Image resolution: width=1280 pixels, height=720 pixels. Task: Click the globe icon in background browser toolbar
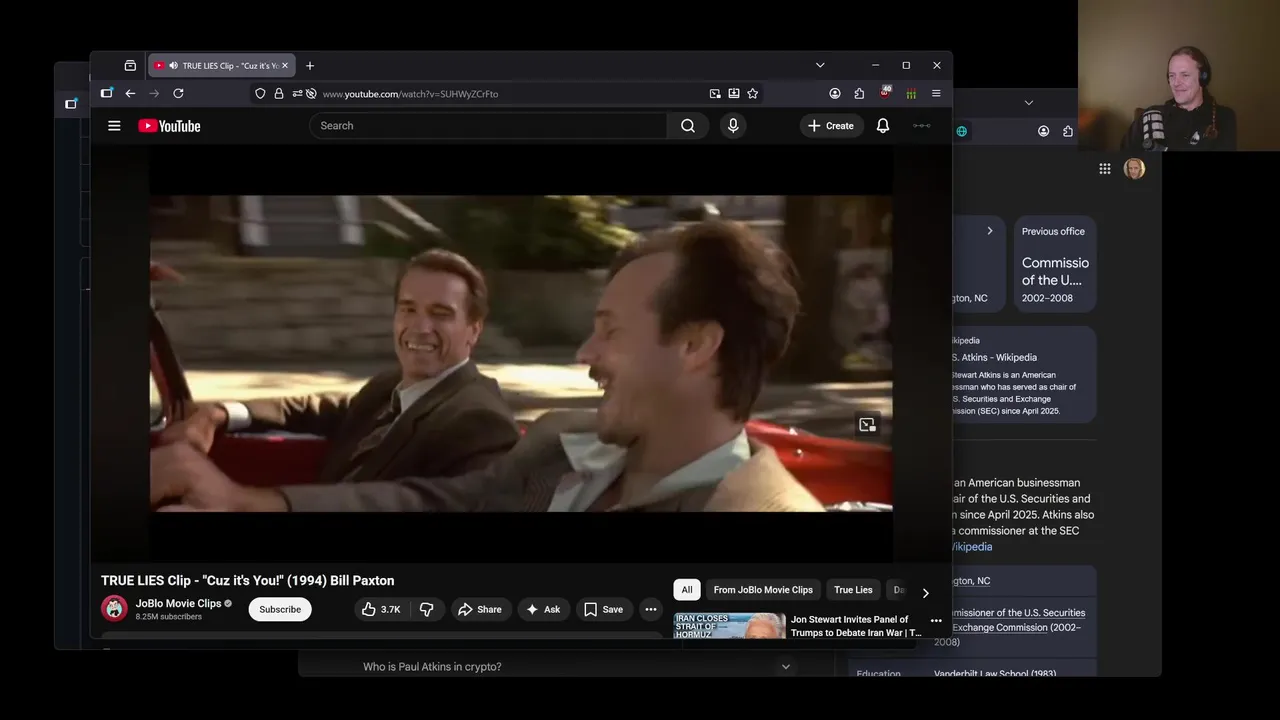tap(961, 131)
